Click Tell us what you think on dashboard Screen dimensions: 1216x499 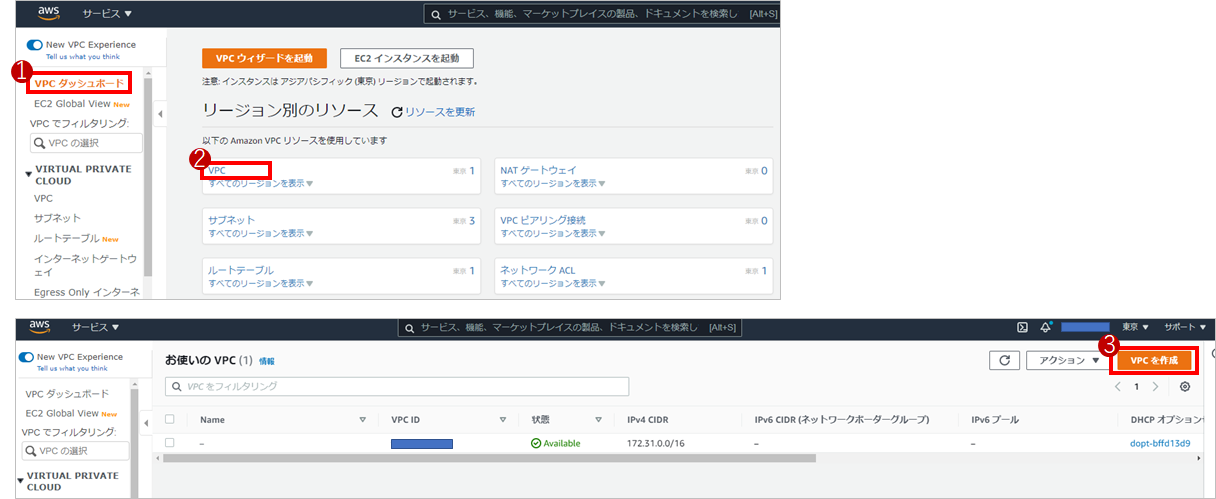(83, 57)
